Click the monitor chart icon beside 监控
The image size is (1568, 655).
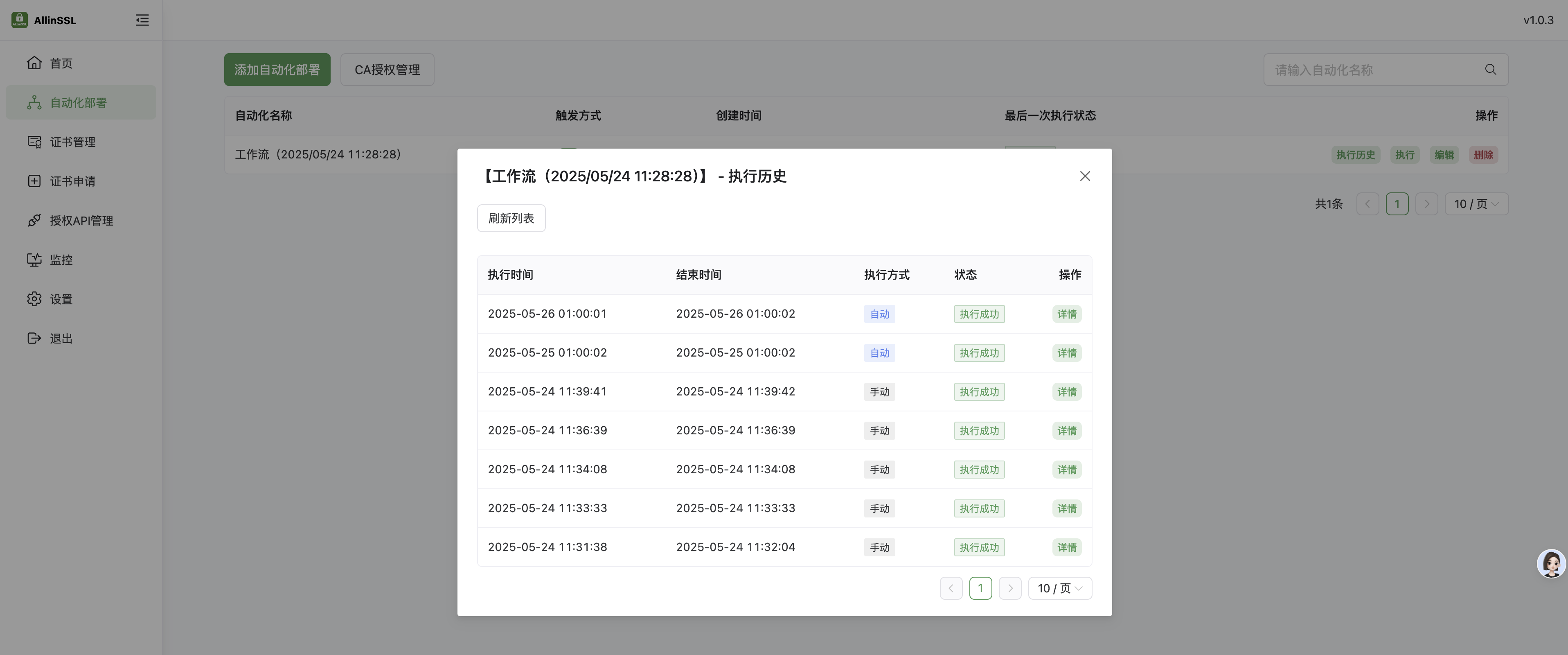click(34, 259)
